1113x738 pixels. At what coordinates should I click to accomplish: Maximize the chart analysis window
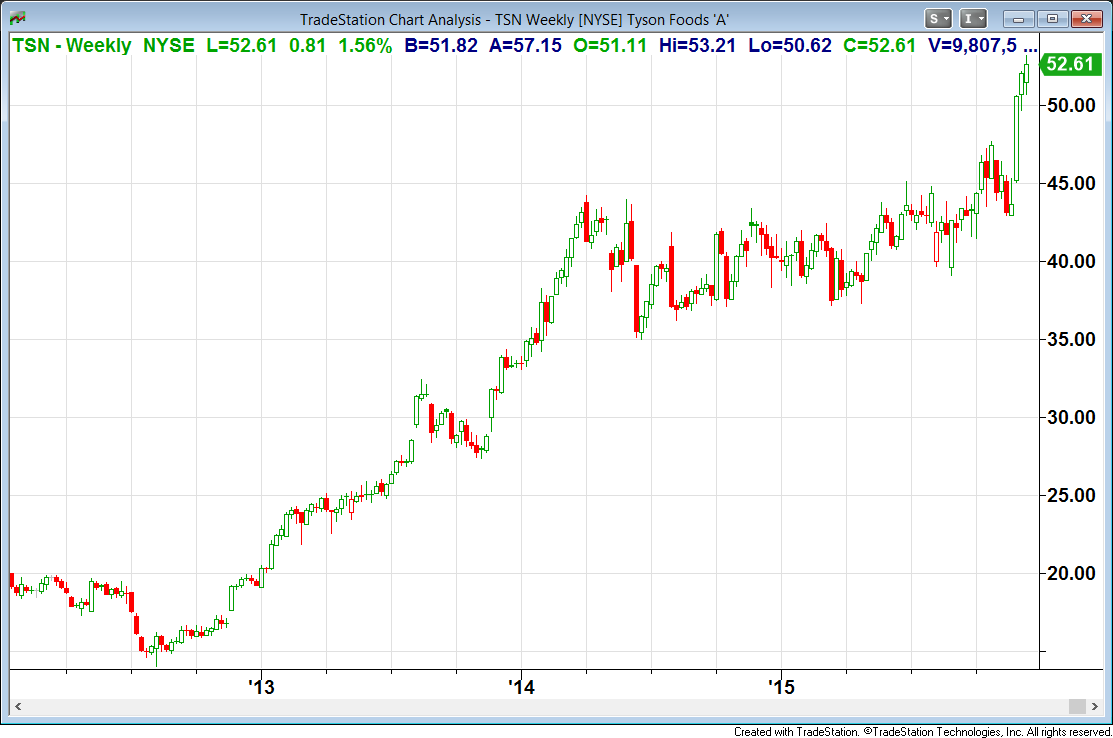coord(1053,19)
